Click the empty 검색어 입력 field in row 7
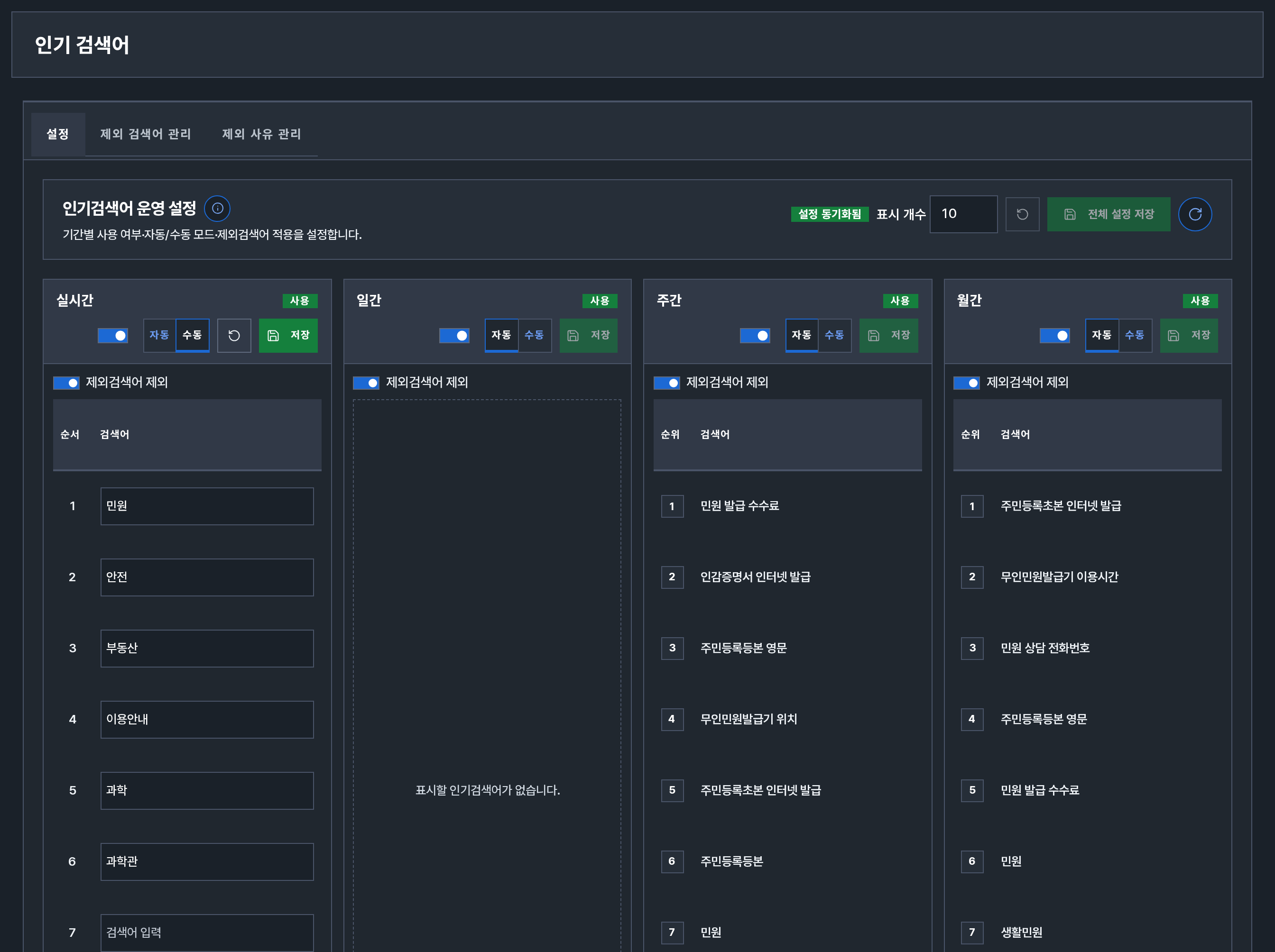 [207, 933]
